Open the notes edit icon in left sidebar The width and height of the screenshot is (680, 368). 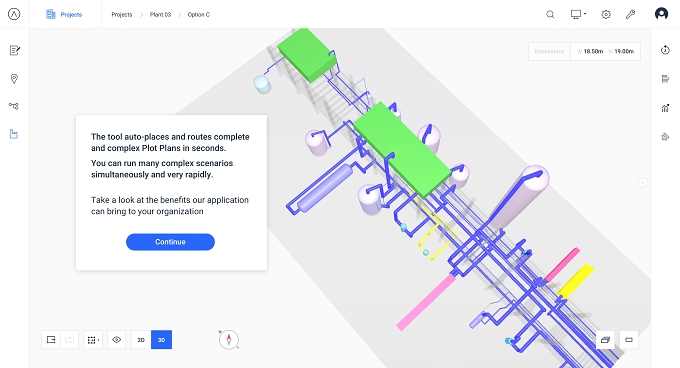14,50
